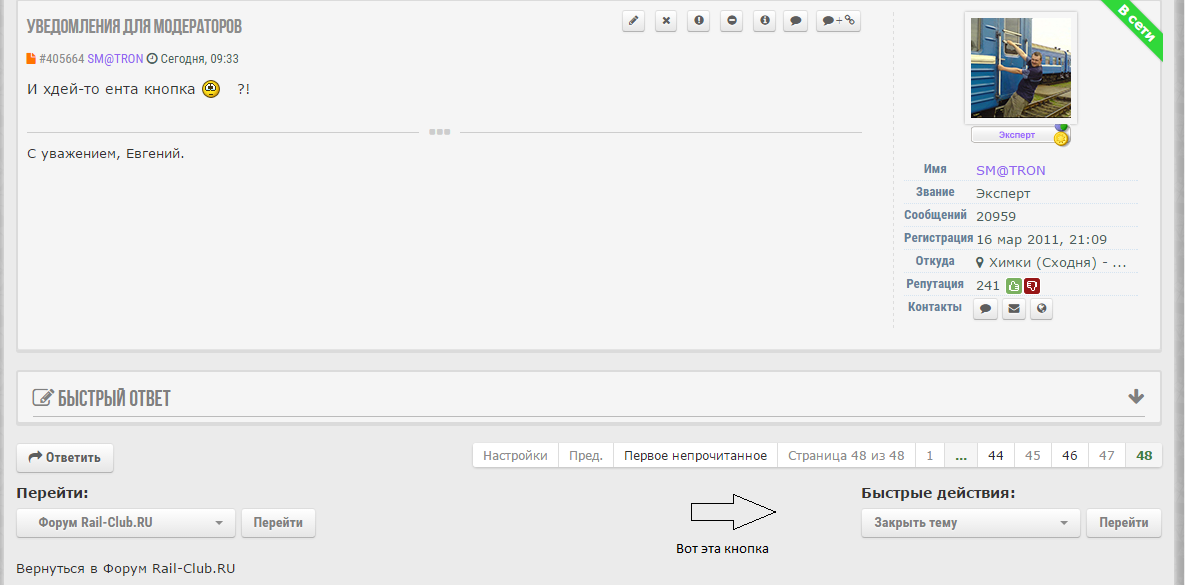The image size is (1185, 585).
Task: Open Настройки in the pagination bar
Action: point(515,456)
